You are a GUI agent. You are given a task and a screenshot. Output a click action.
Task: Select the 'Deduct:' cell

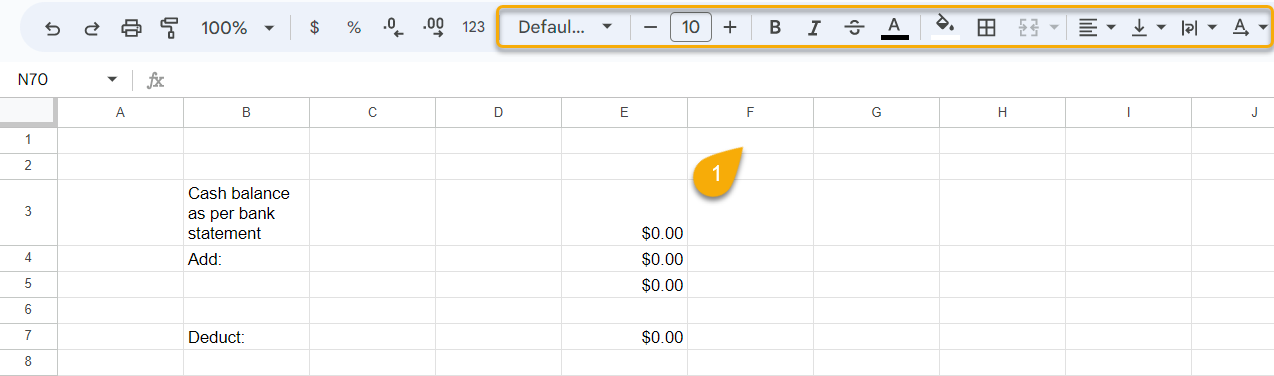pos(247,337)
